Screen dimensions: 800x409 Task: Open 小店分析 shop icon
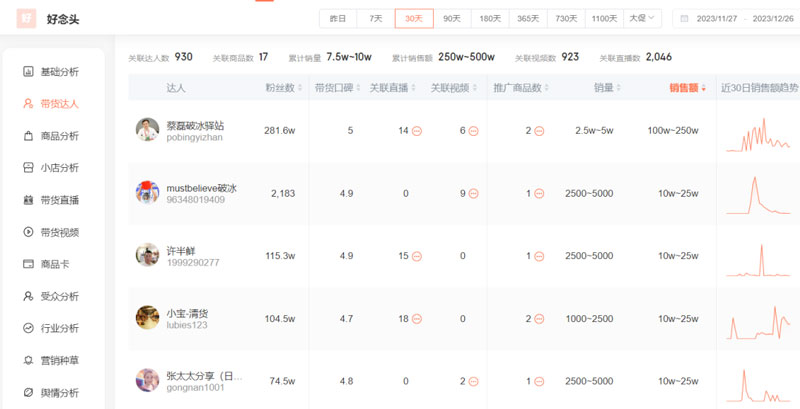(29, 168)
